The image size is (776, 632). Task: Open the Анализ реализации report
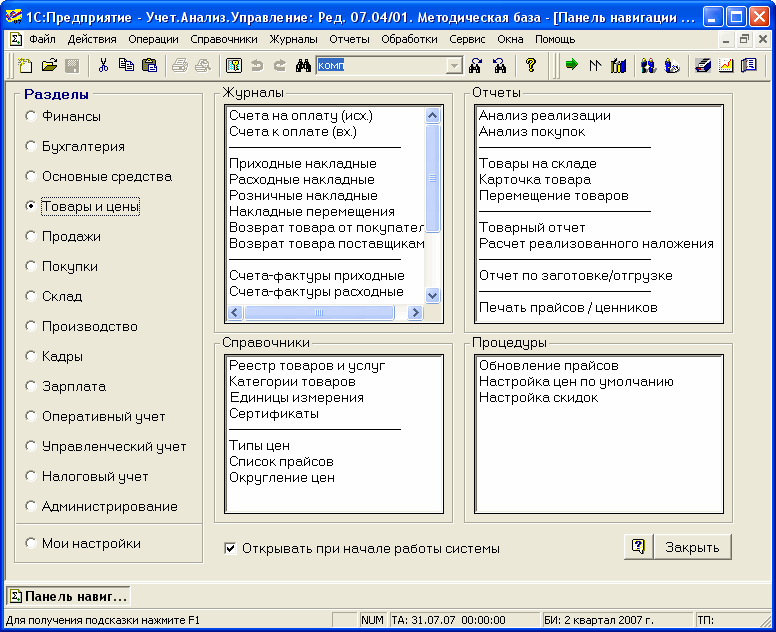[x=545, y=116]
